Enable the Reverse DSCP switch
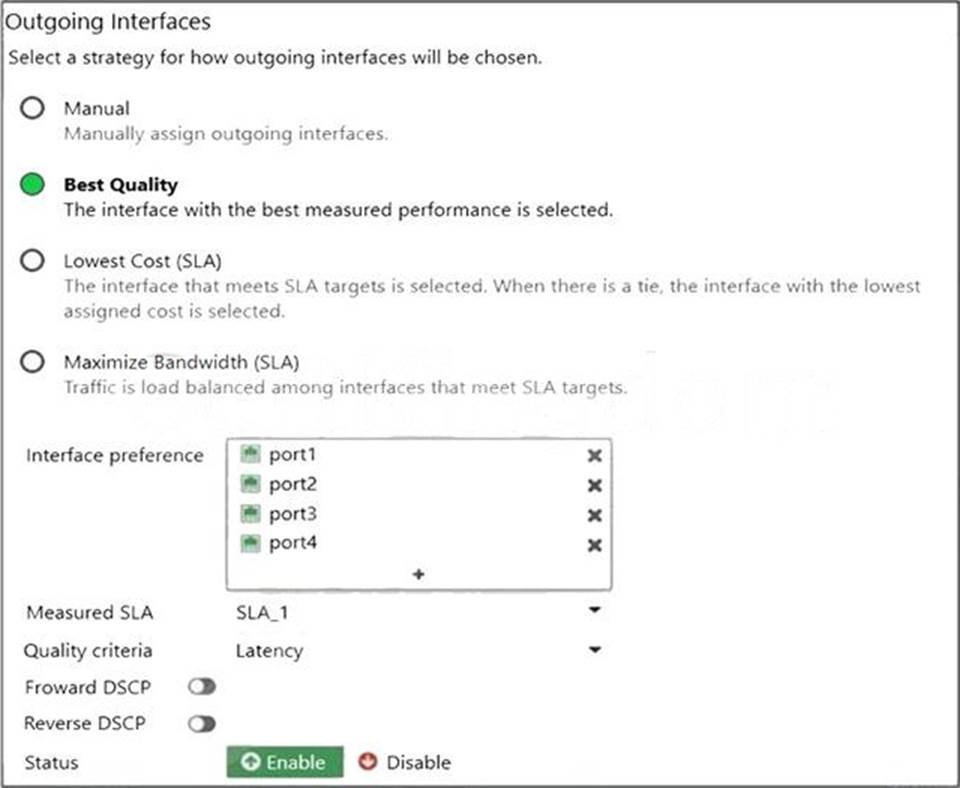 (202, 724)
